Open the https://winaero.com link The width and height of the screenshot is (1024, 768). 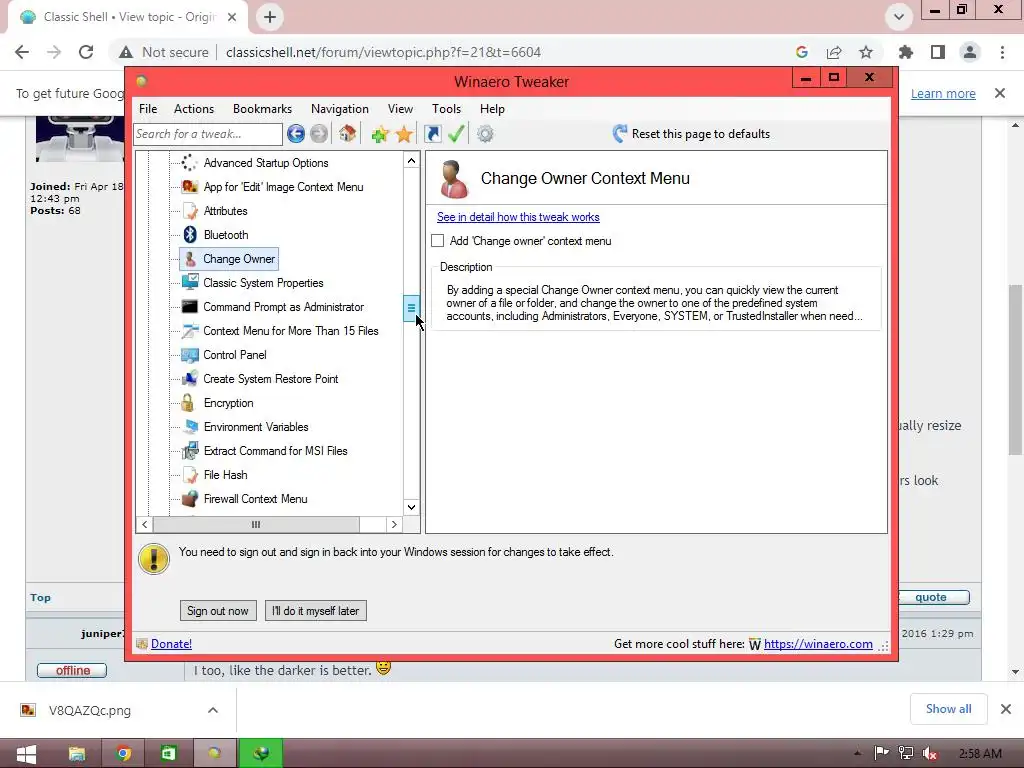818,644
